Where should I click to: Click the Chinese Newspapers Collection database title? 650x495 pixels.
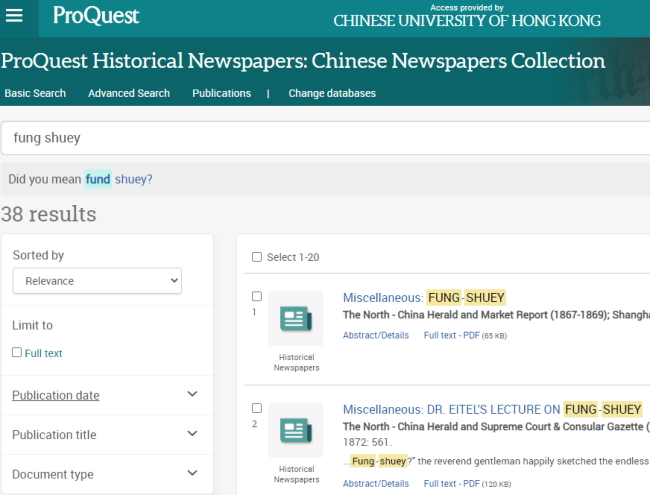(x=303, y=61)
